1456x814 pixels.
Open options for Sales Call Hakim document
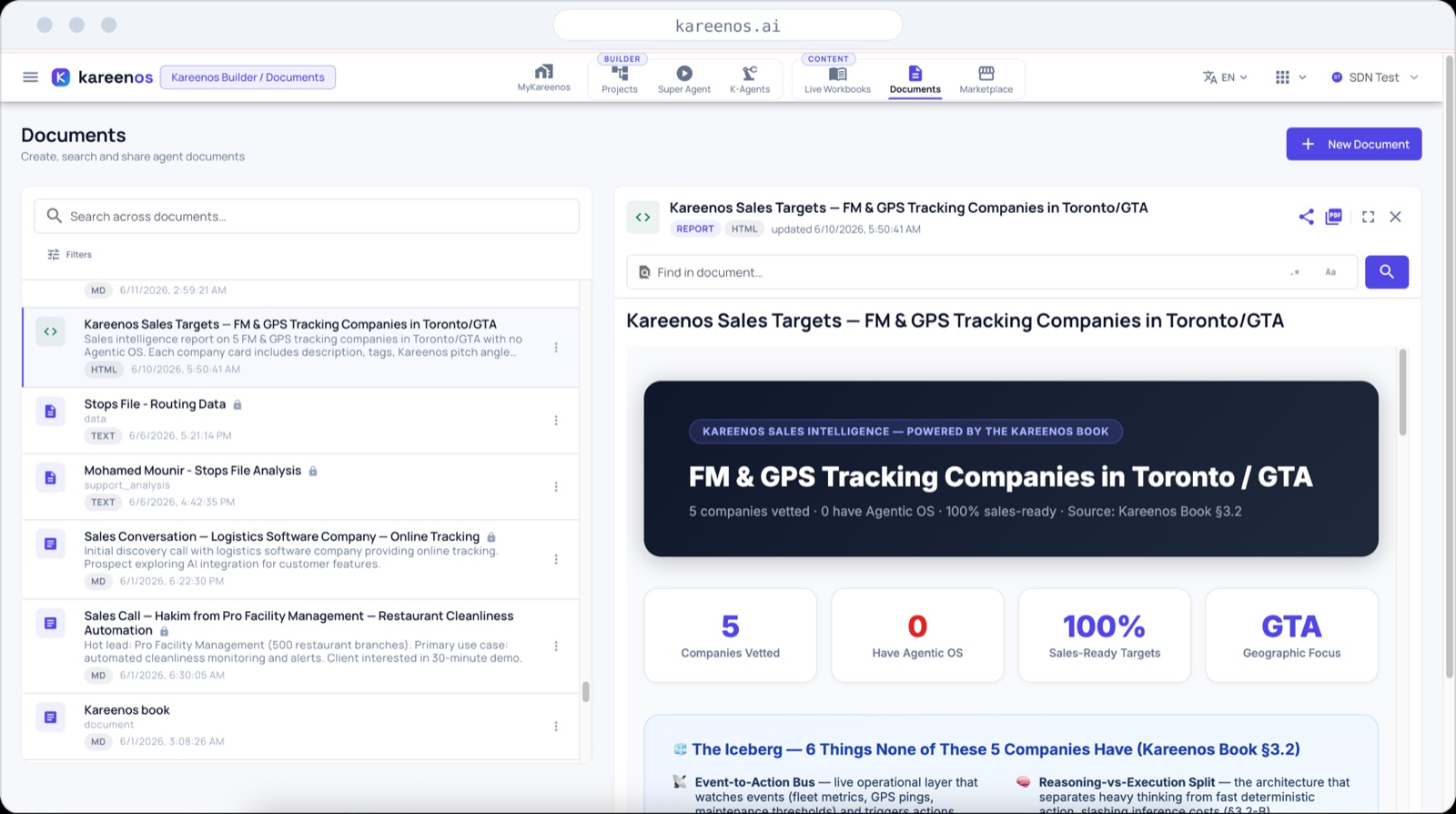pyautogui.click(x=556, y=646)
